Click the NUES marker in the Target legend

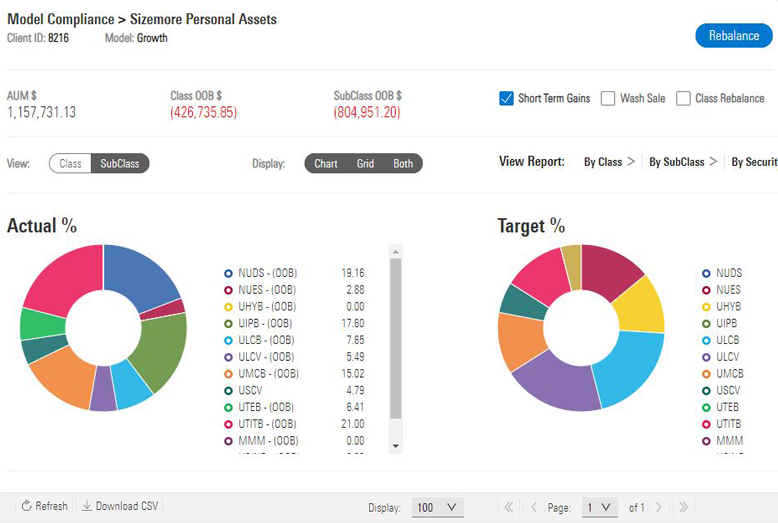pyautogui.click(x=706, y=290)
